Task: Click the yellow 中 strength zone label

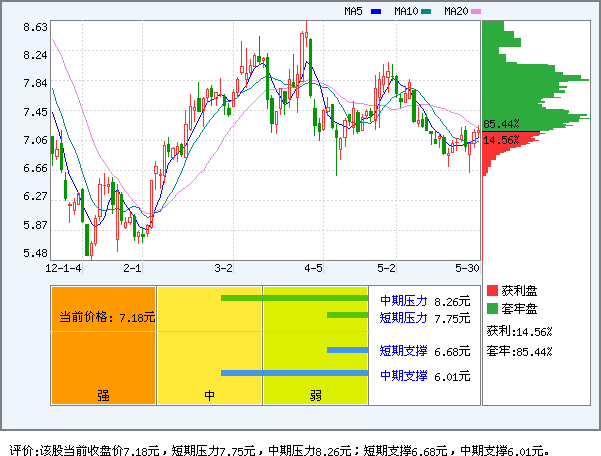Action: (x=210, y=394)
